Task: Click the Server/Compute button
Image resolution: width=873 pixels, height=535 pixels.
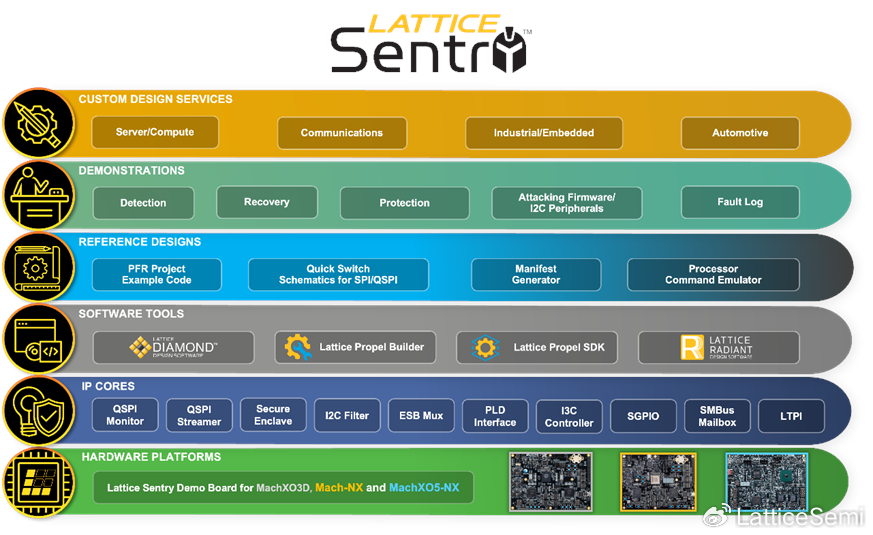Action: 155,132
